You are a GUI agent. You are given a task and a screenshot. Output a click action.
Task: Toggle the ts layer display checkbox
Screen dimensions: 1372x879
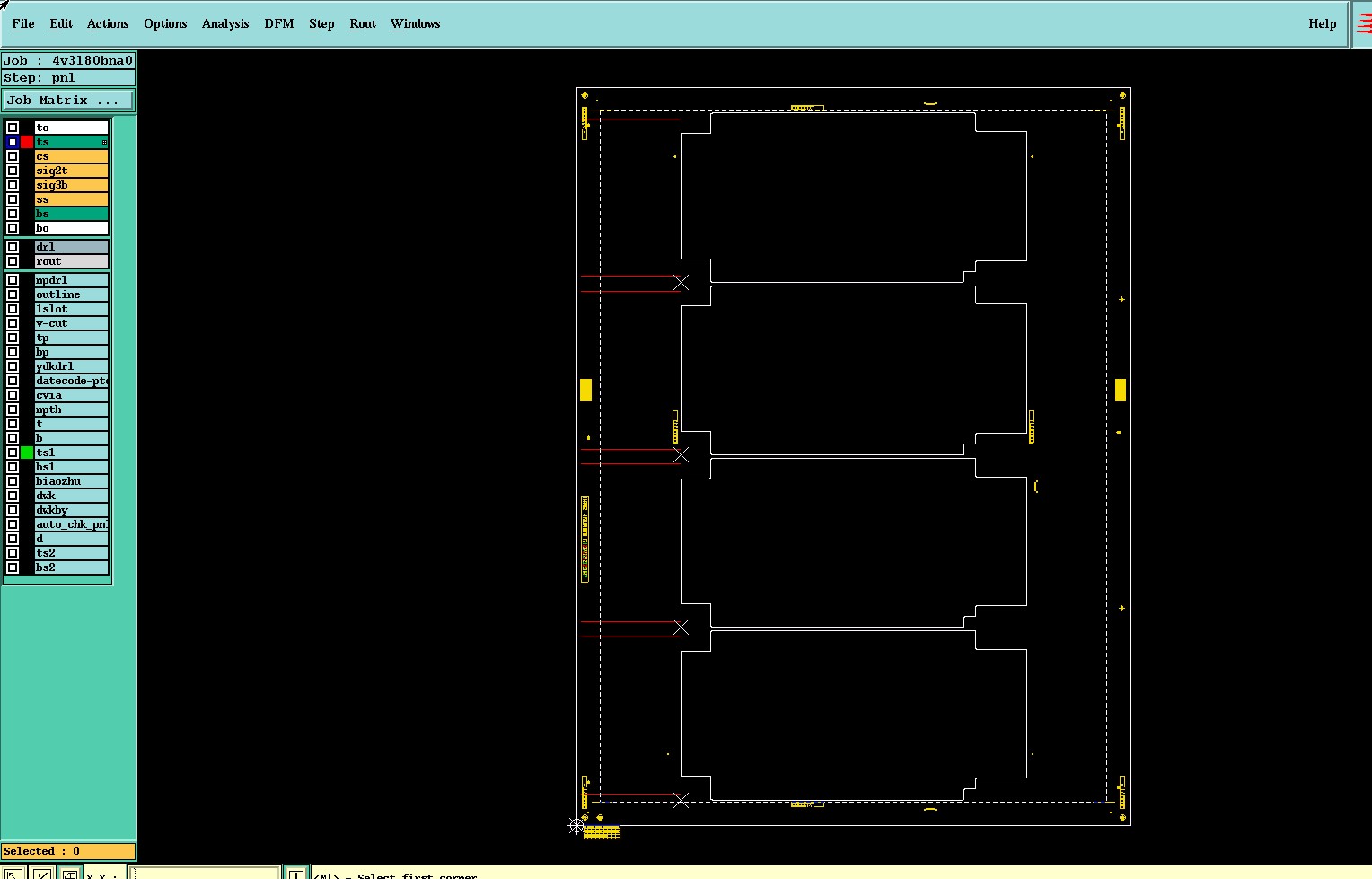(13, 142)
